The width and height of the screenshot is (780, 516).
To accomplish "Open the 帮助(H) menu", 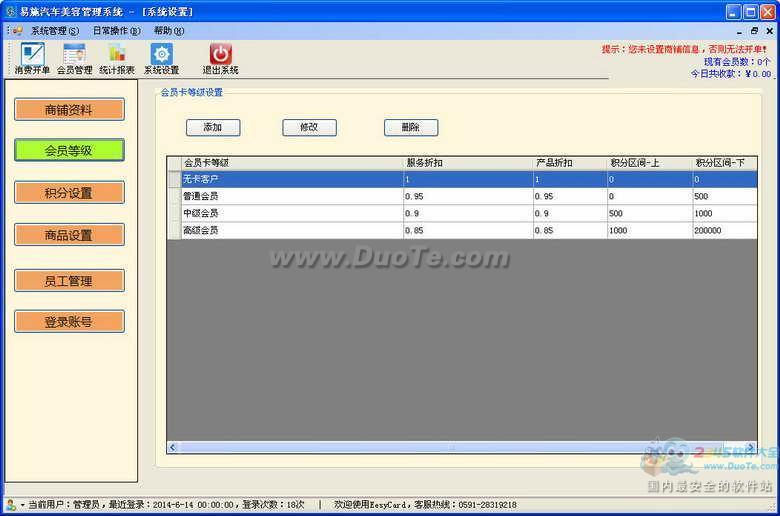I will pyautogui.click(x=169, y=31).
